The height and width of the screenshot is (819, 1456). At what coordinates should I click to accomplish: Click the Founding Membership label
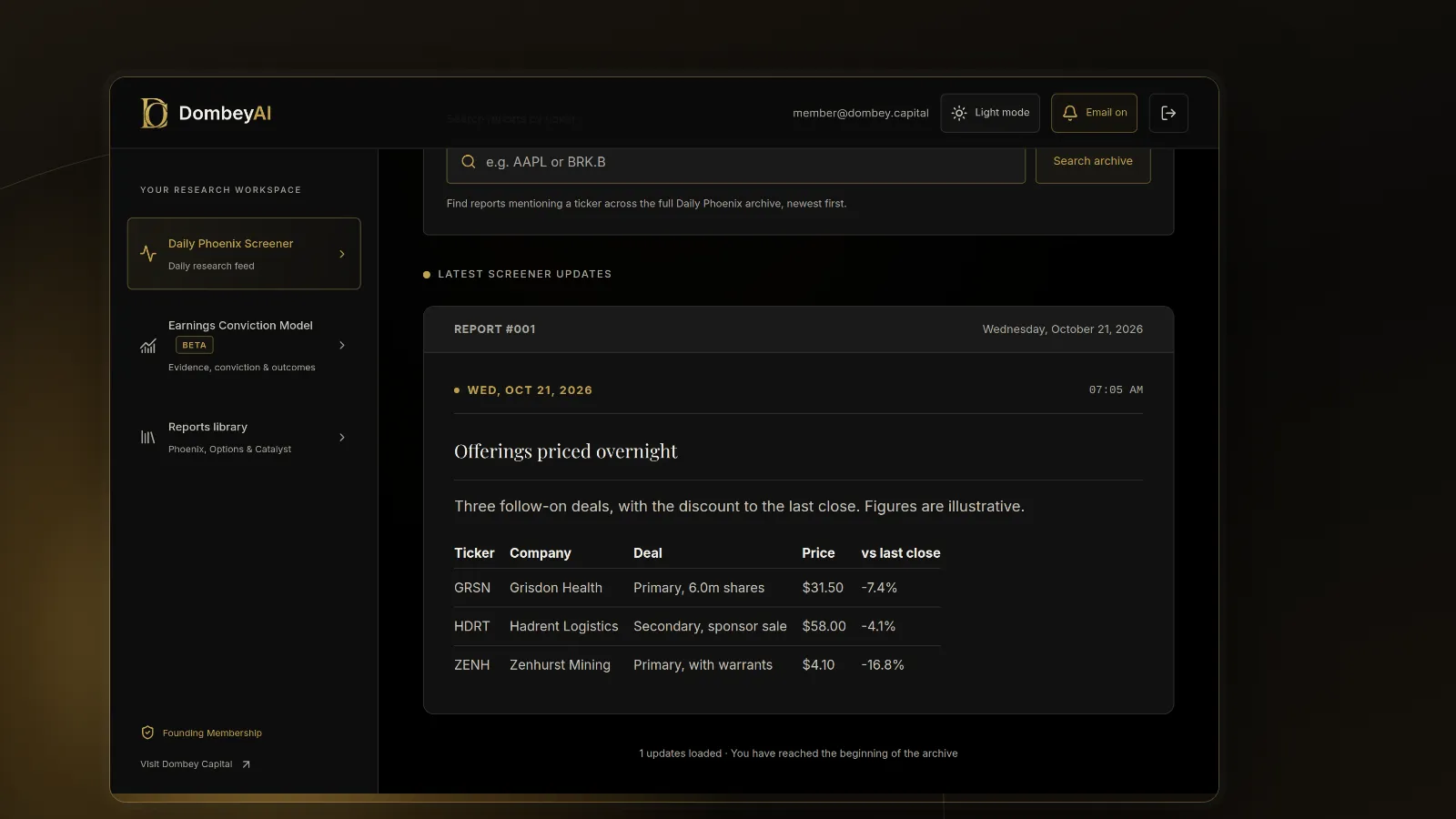[x=212, y=733]
